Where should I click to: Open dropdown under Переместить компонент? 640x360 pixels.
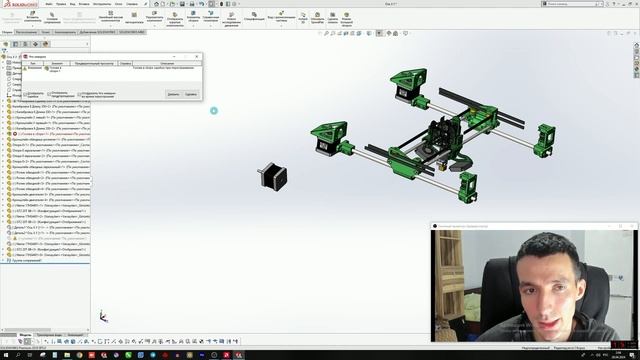pos(154,26)
